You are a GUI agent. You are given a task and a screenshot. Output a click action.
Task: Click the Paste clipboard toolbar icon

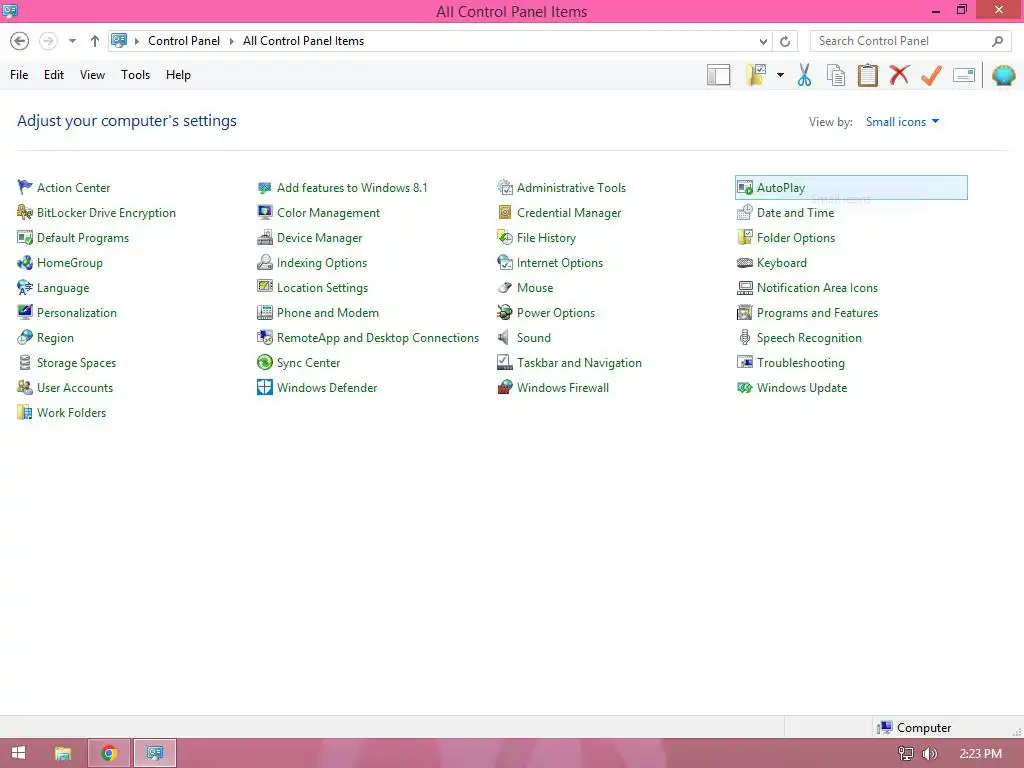(867, 75)
